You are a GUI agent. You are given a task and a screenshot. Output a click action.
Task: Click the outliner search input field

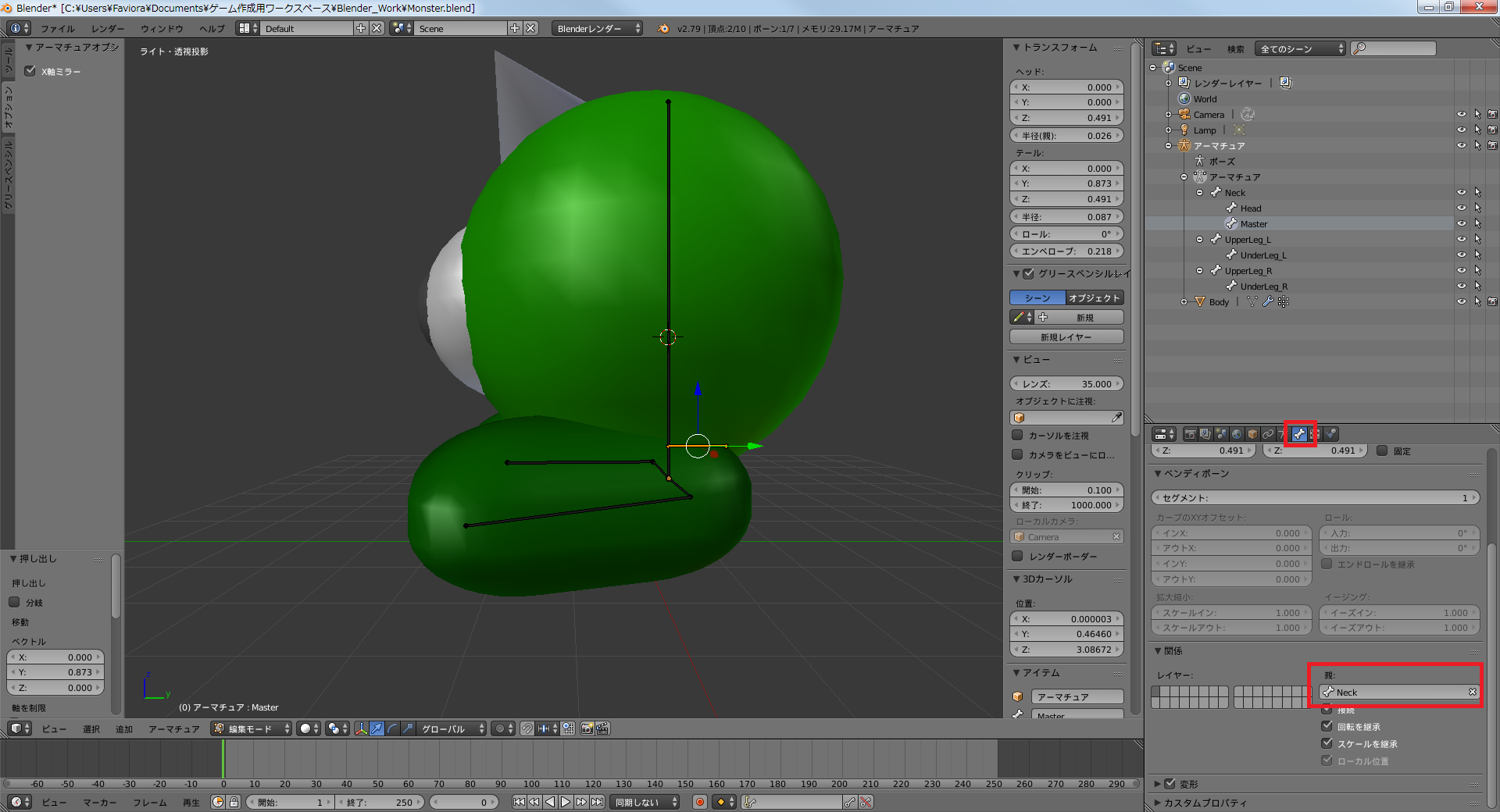tap(1394, 48)
